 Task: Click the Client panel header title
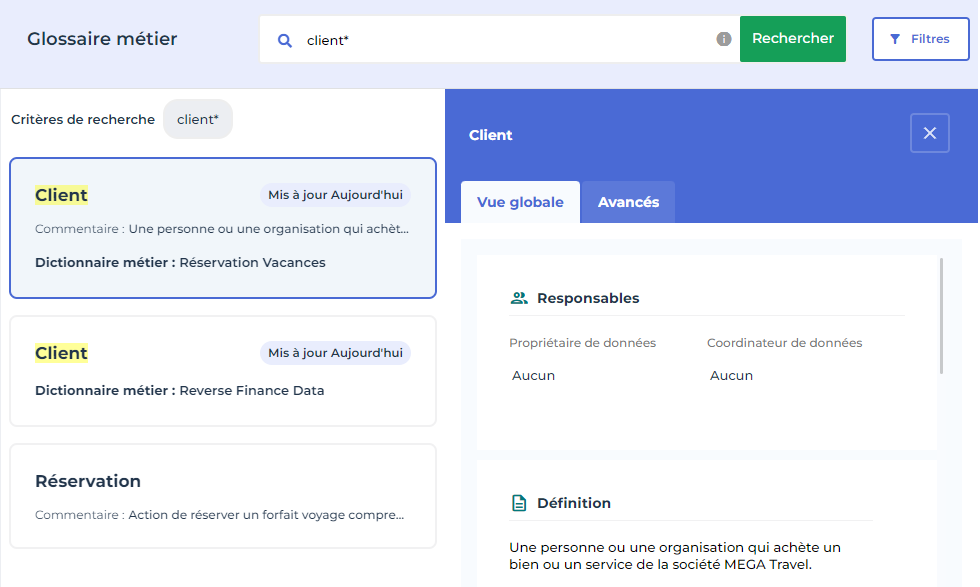[x=490, y=135]
